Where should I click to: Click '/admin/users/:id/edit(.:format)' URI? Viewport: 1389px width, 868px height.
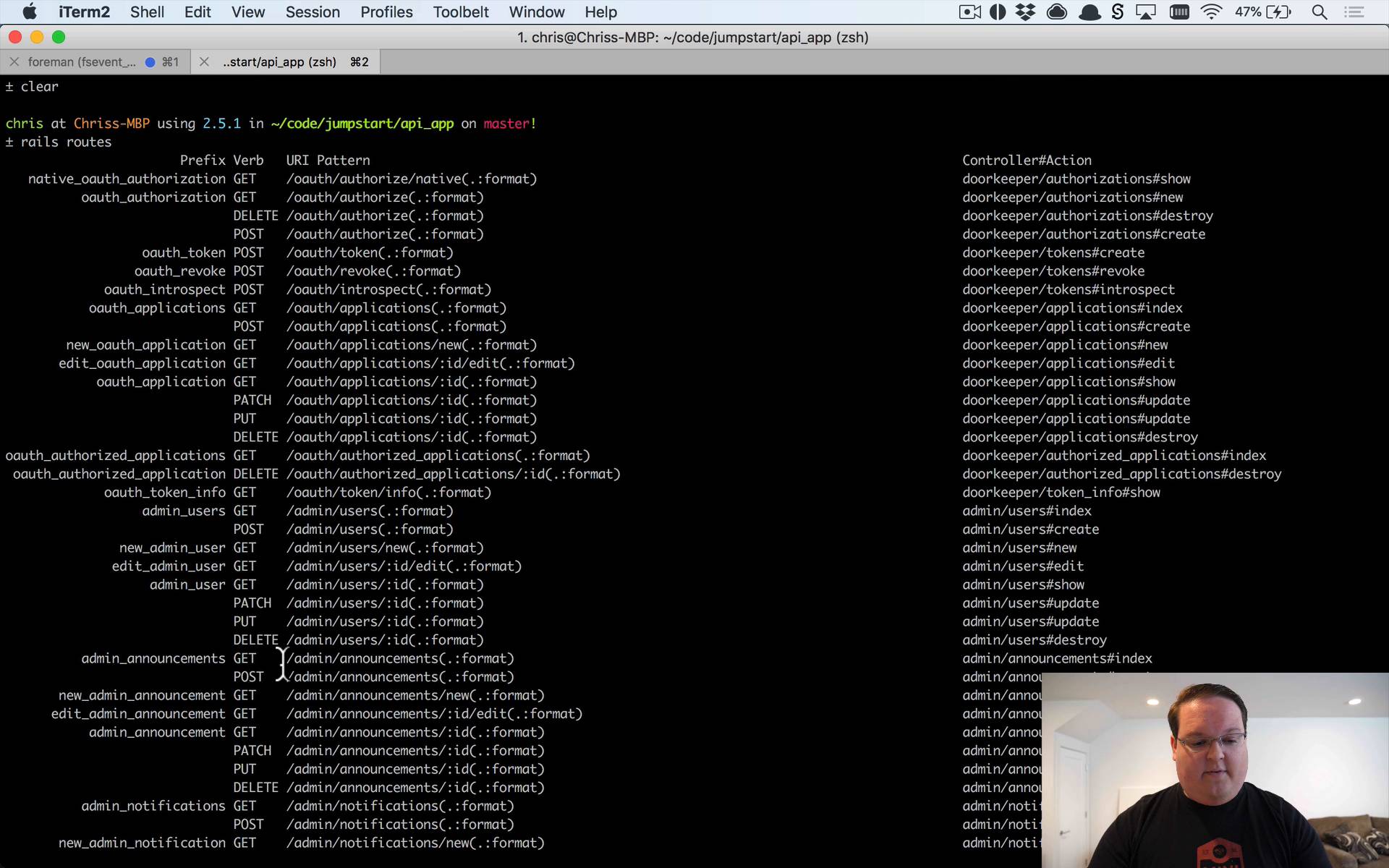pyautogui.click(x=404, y=566)
